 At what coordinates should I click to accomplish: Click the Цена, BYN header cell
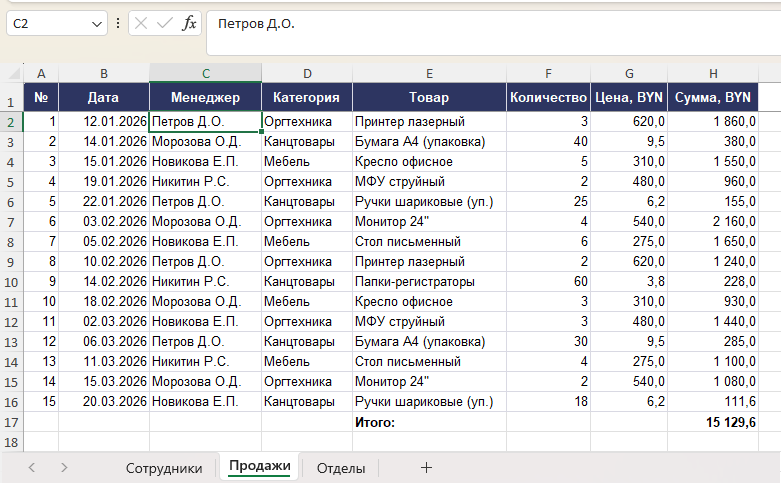pos(629,97)
